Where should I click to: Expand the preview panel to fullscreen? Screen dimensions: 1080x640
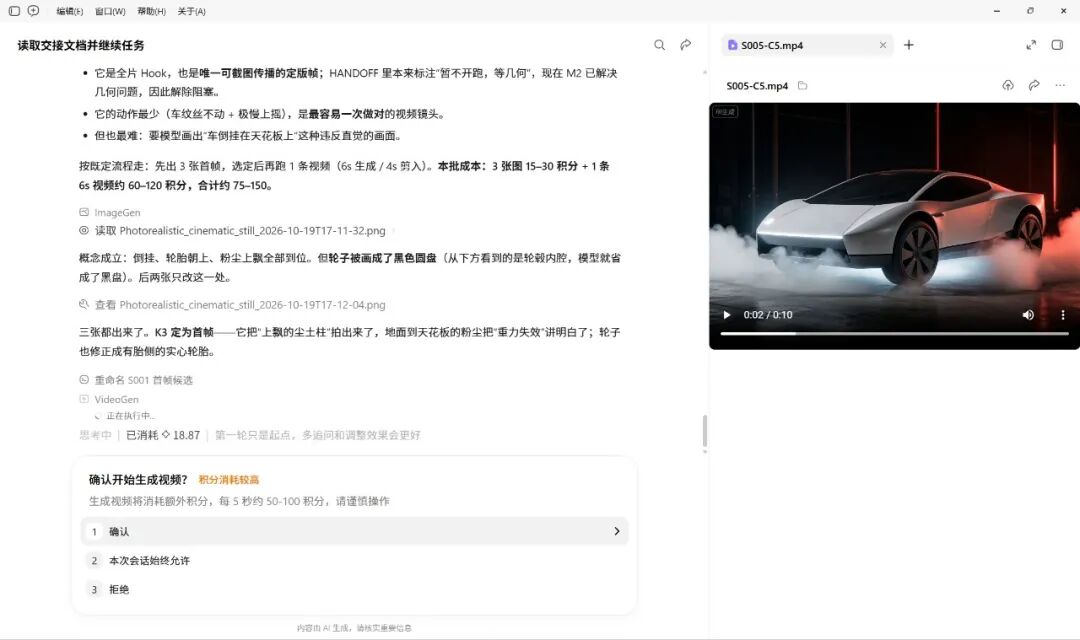click(x=1031, y=45)
